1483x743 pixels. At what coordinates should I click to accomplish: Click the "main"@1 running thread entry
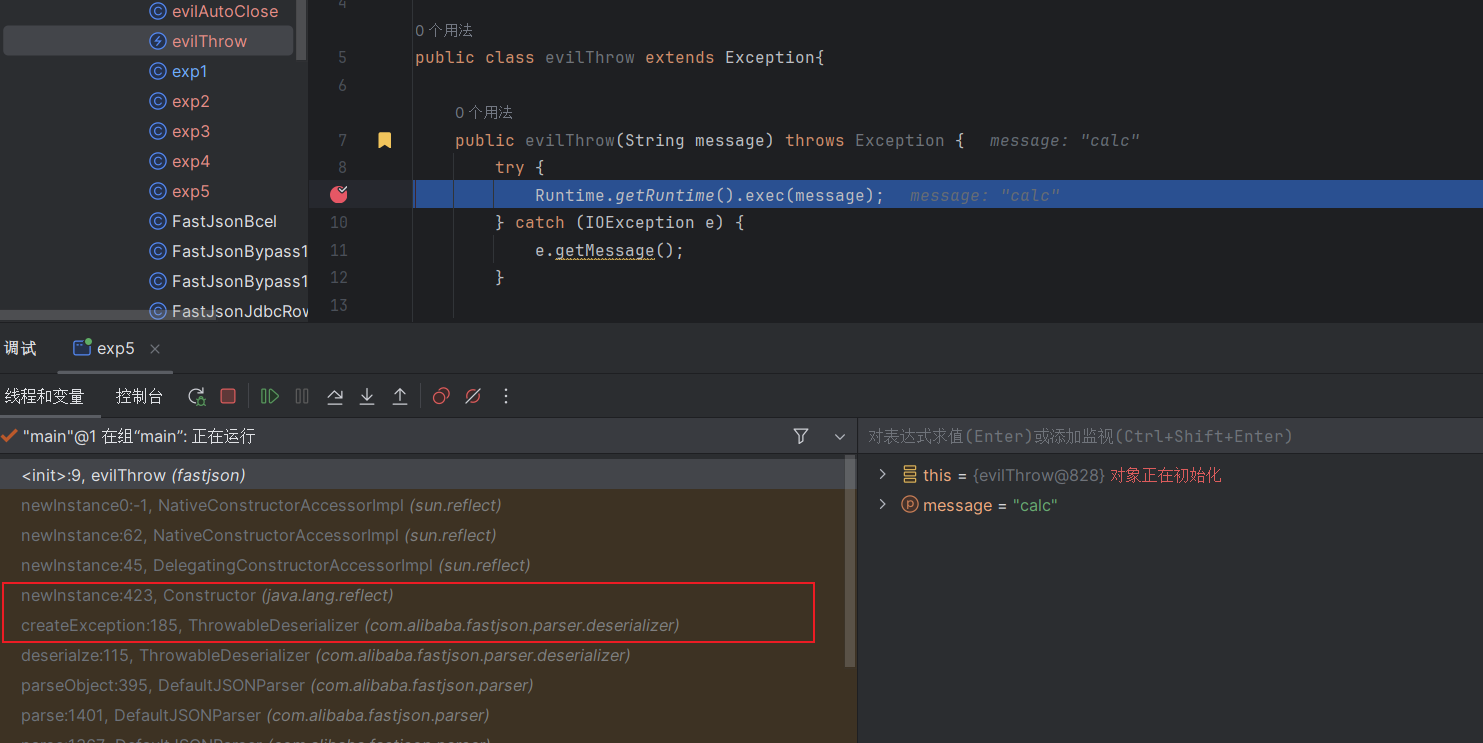pyautogui.click(x=139, y=436)
